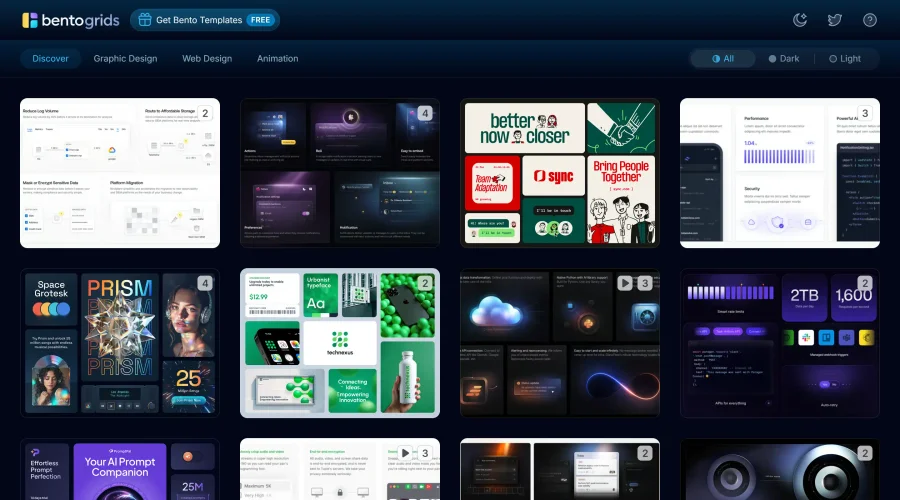
Task: Click play icon on cloud bento card
Action: pyautogui.click(x=625, y=283)
